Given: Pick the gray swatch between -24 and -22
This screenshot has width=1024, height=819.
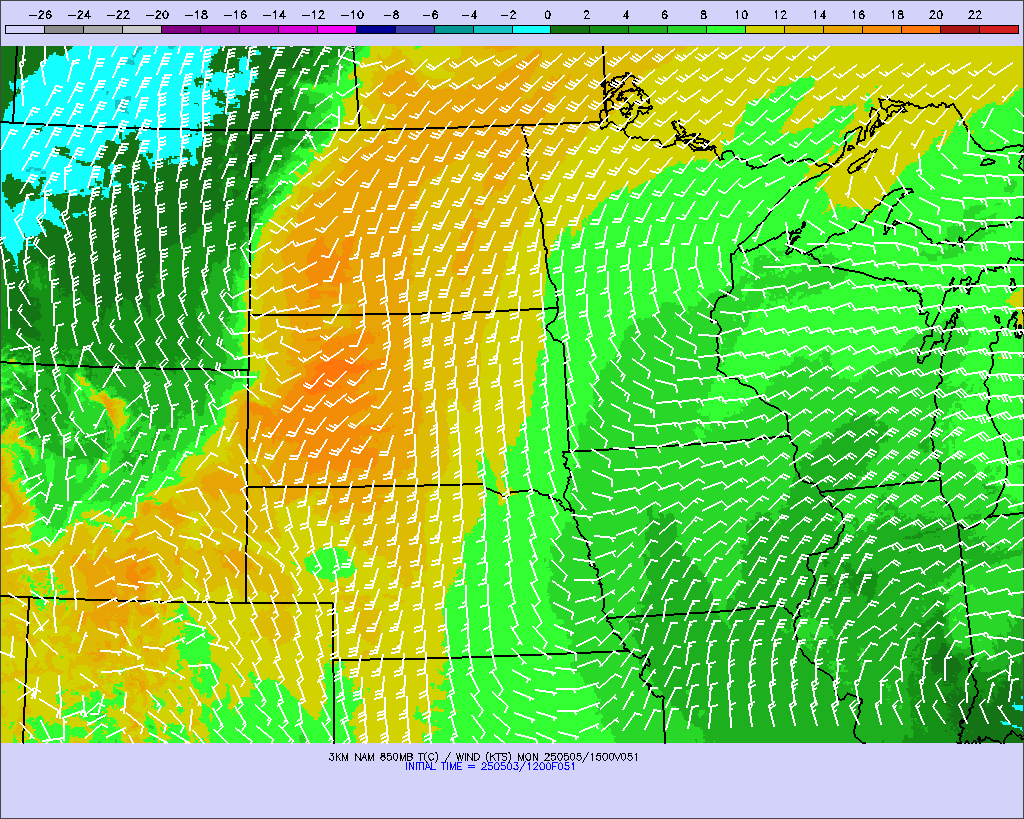Looking at the screenshot, I should click(x=103, y=29).
